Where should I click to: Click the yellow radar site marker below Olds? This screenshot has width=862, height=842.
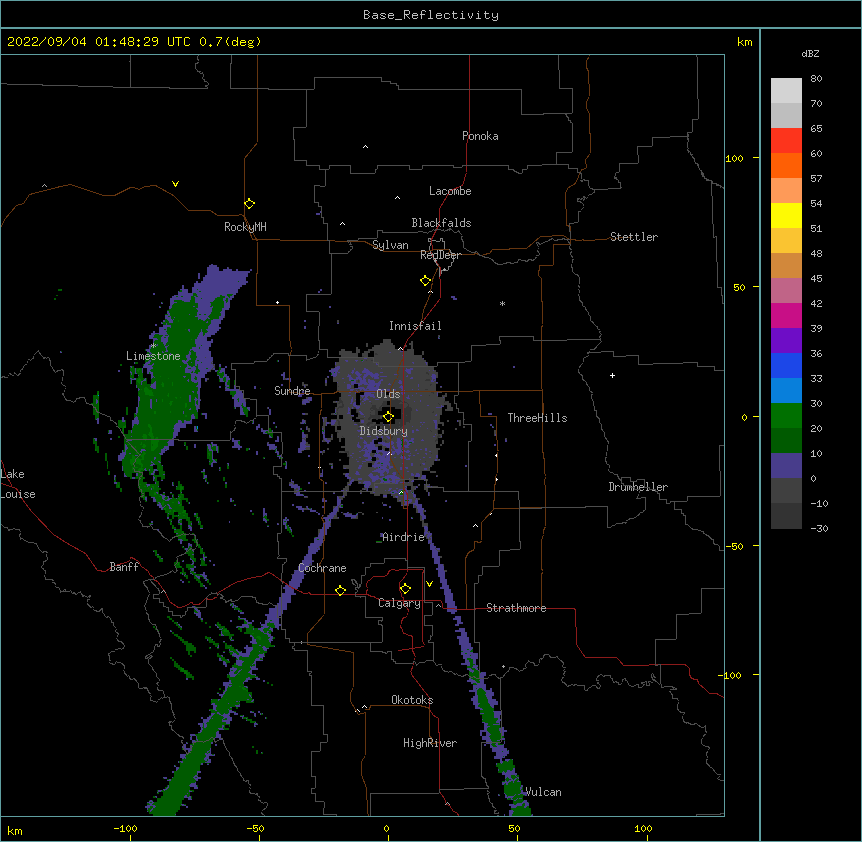point(388,417)
